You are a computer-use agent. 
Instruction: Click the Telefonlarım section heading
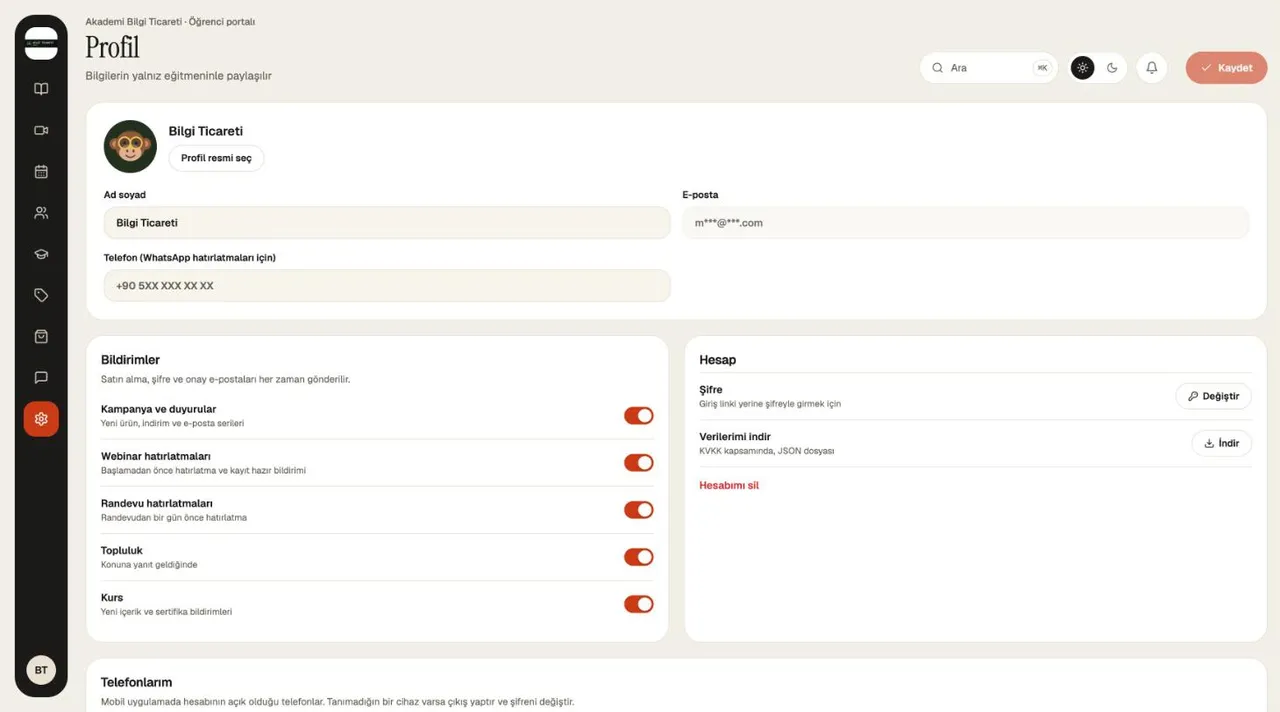[136, 682]
